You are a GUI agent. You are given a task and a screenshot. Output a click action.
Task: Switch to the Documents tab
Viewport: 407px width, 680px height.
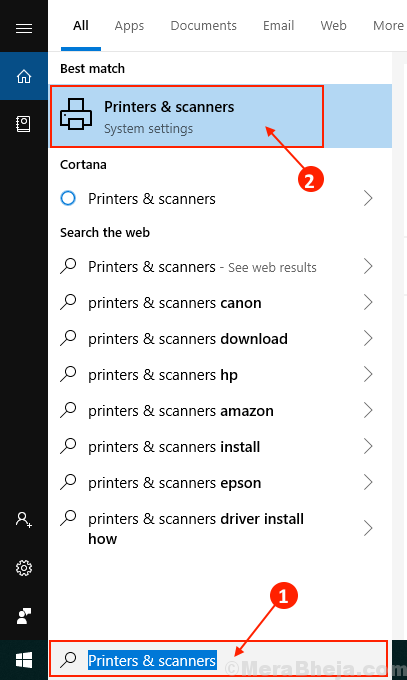[x=204, y=26]
